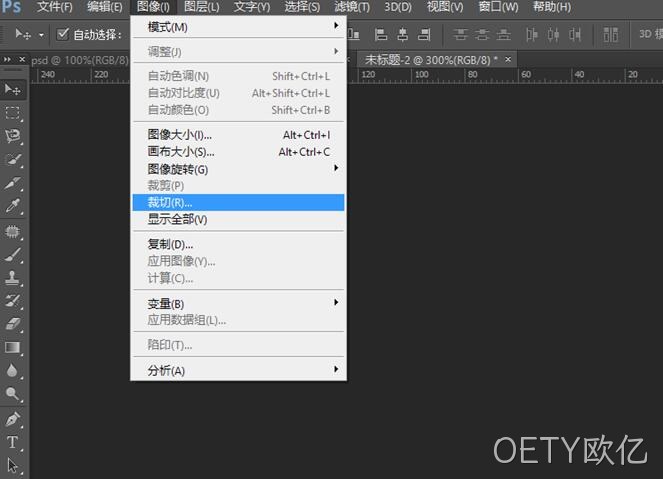Select the Quick Selection tool
Screen dimensions: 663x479
pos(12,160)
